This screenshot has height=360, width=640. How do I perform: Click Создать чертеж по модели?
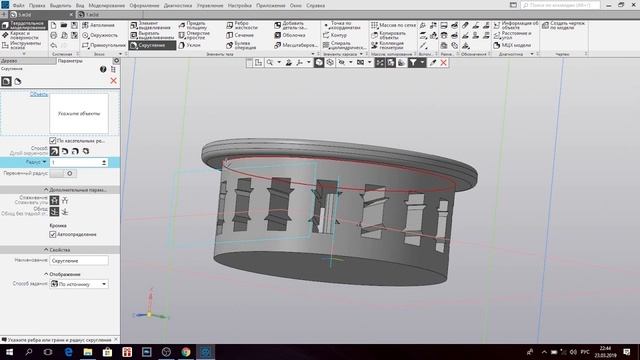pyautogui.click(x=564, y=25)
